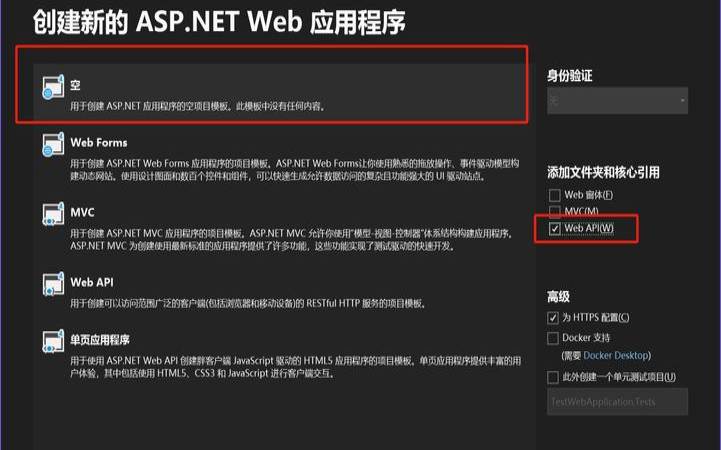Check 此外创建一个单元测试项目(U) option
Image resolution: width=721 pixels, height=450 pixels.
click(x=553, y=377)
